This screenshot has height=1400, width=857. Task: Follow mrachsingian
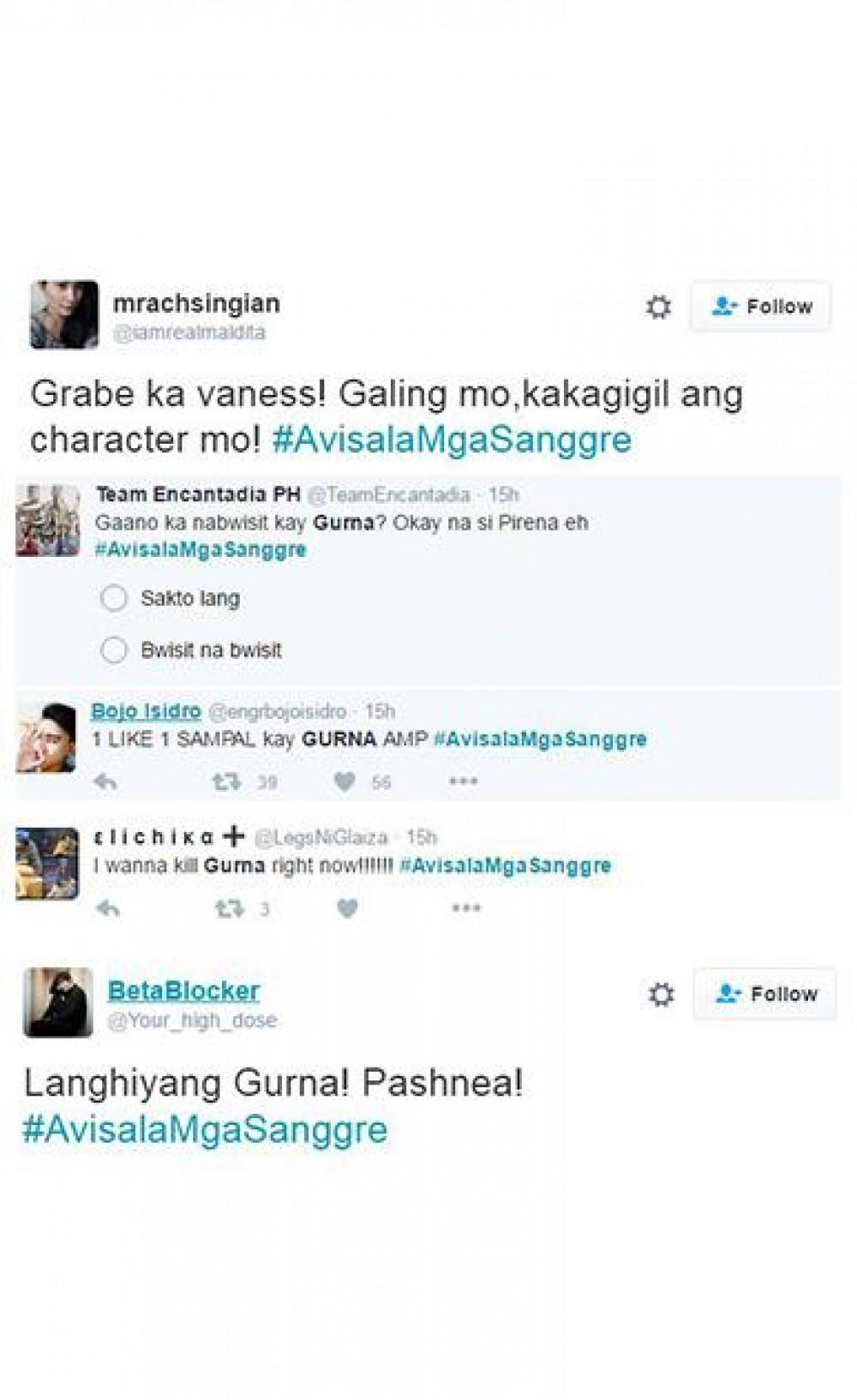[x=761, y=306]
